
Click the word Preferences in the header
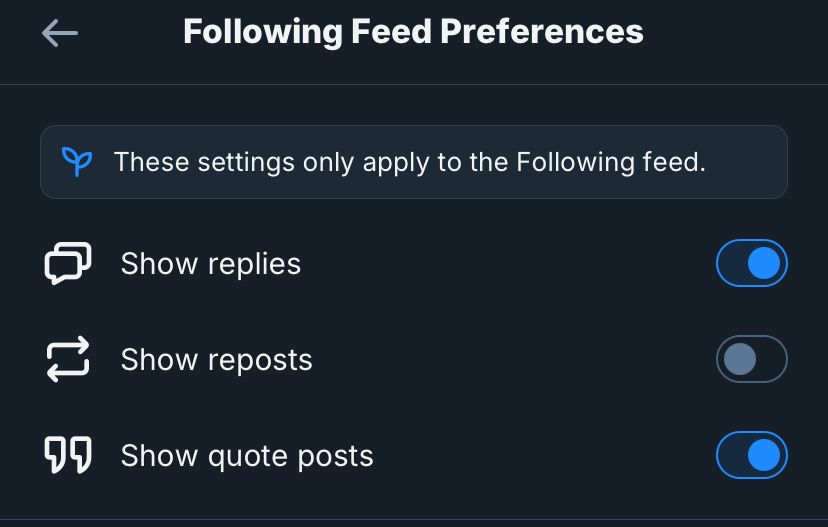tap(542, 32)
